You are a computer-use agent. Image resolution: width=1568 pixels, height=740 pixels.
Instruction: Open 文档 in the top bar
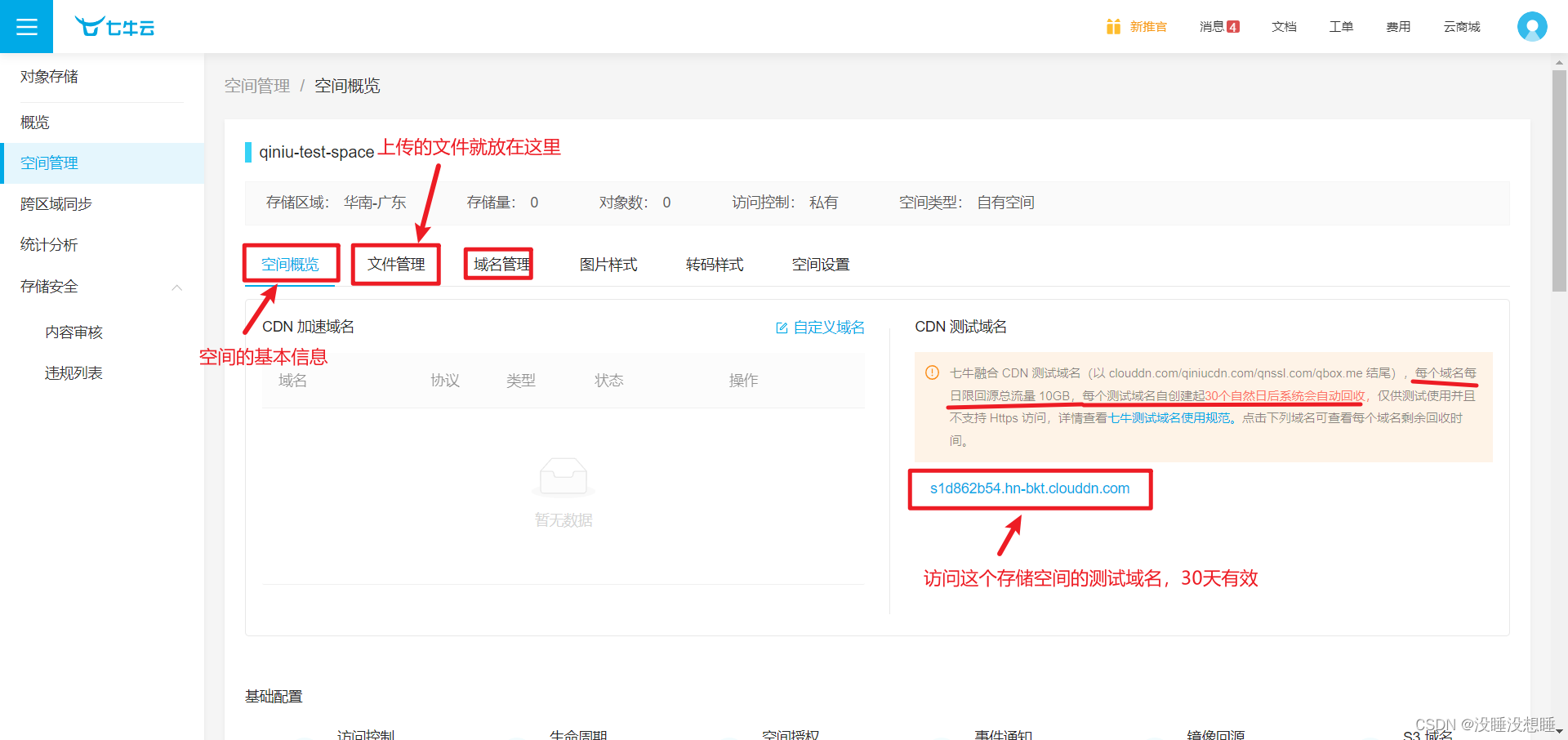tap(1284, 27)
